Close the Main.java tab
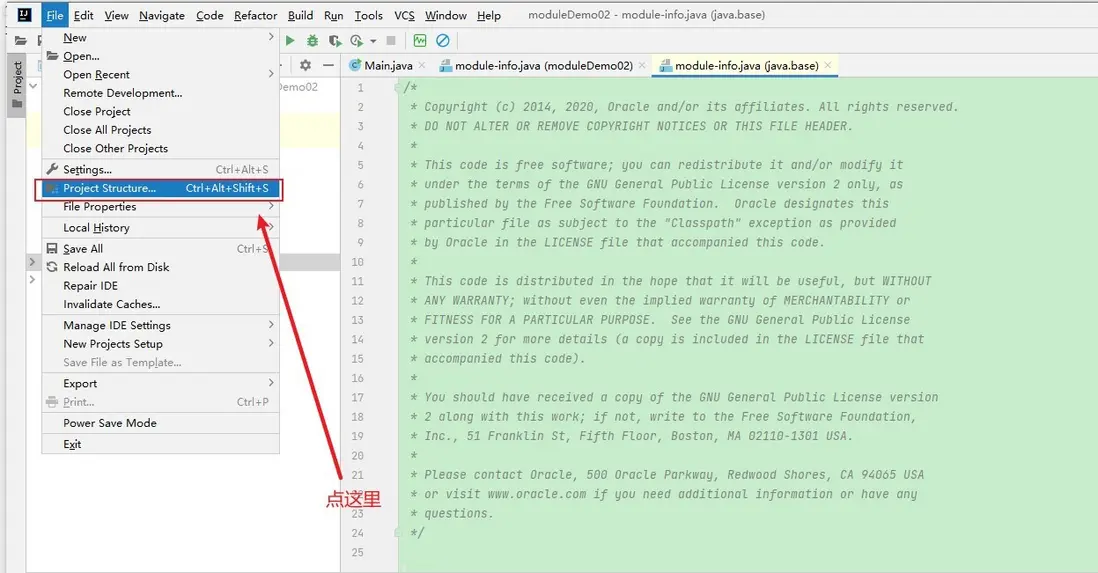 [x=422, y=65]
